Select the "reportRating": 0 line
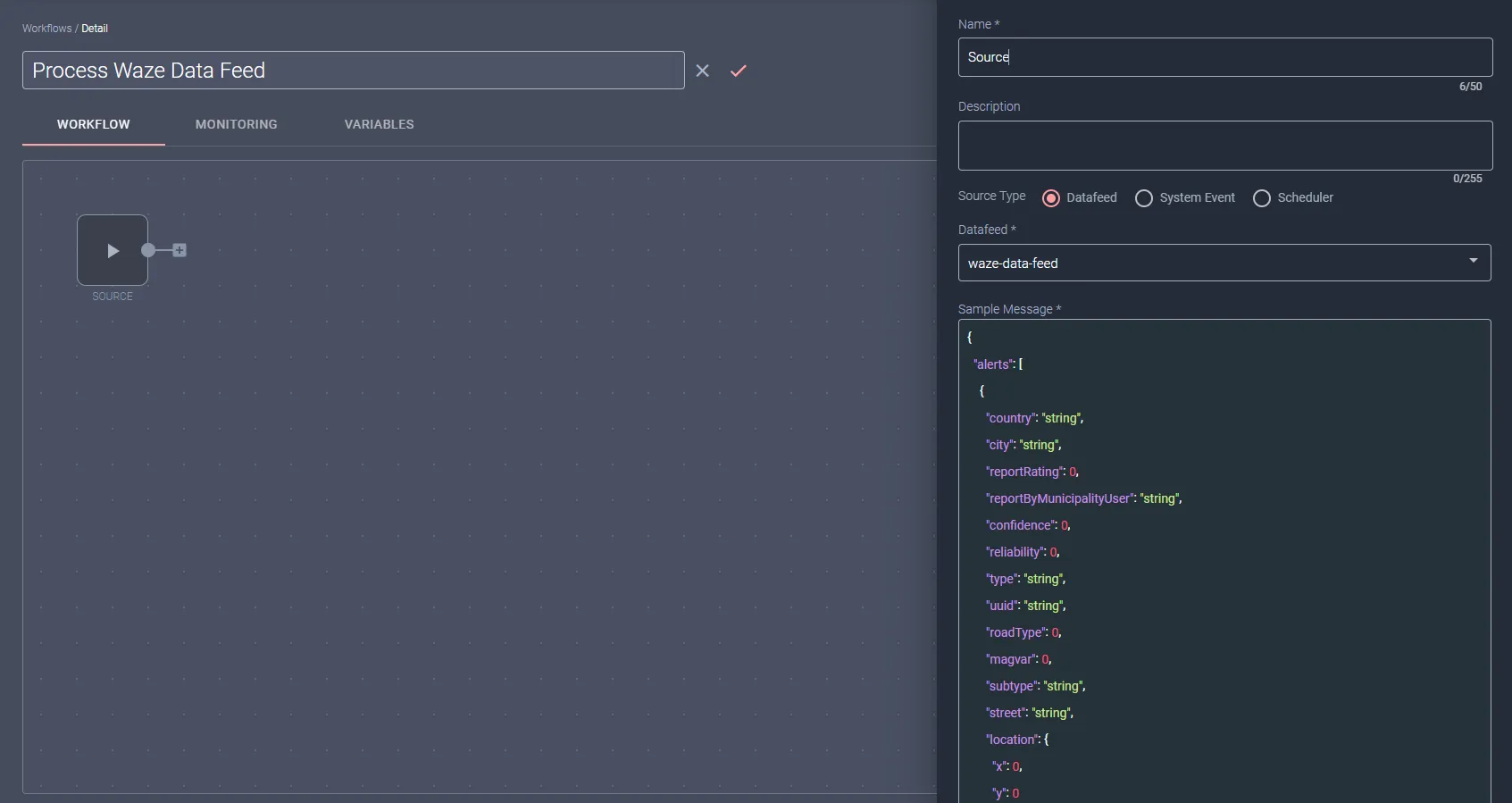The height and width of the screenshot is (803, 1512). (x=1032, y=472)
